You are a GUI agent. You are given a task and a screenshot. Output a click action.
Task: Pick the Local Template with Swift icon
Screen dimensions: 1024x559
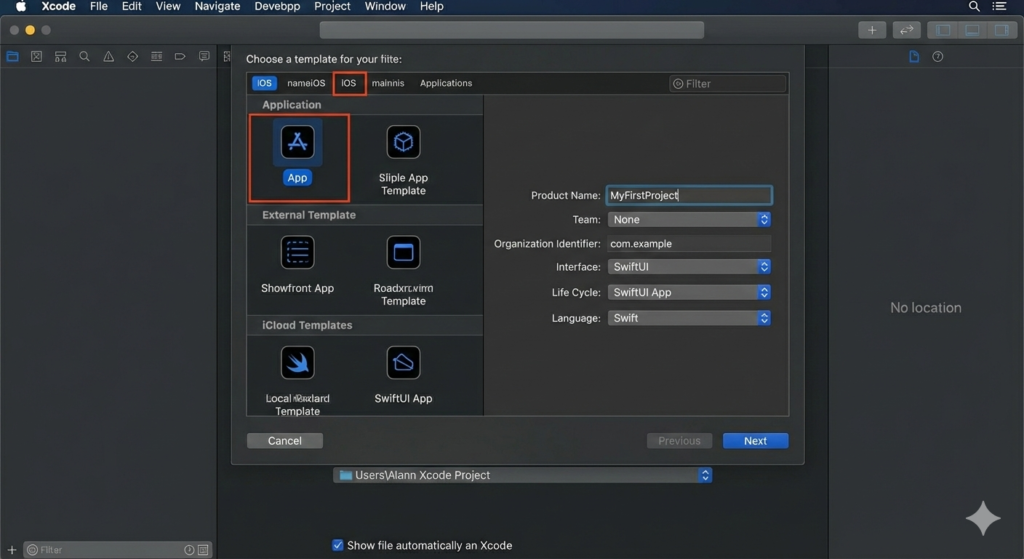point(297,362)
